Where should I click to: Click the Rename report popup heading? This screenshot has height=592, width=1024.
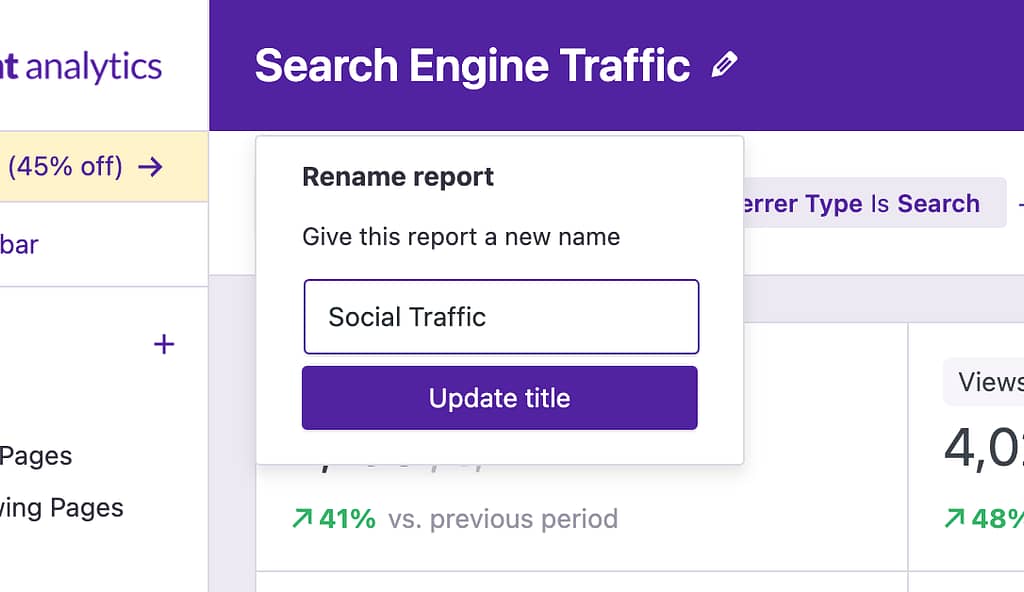click(x=398, y=177)
